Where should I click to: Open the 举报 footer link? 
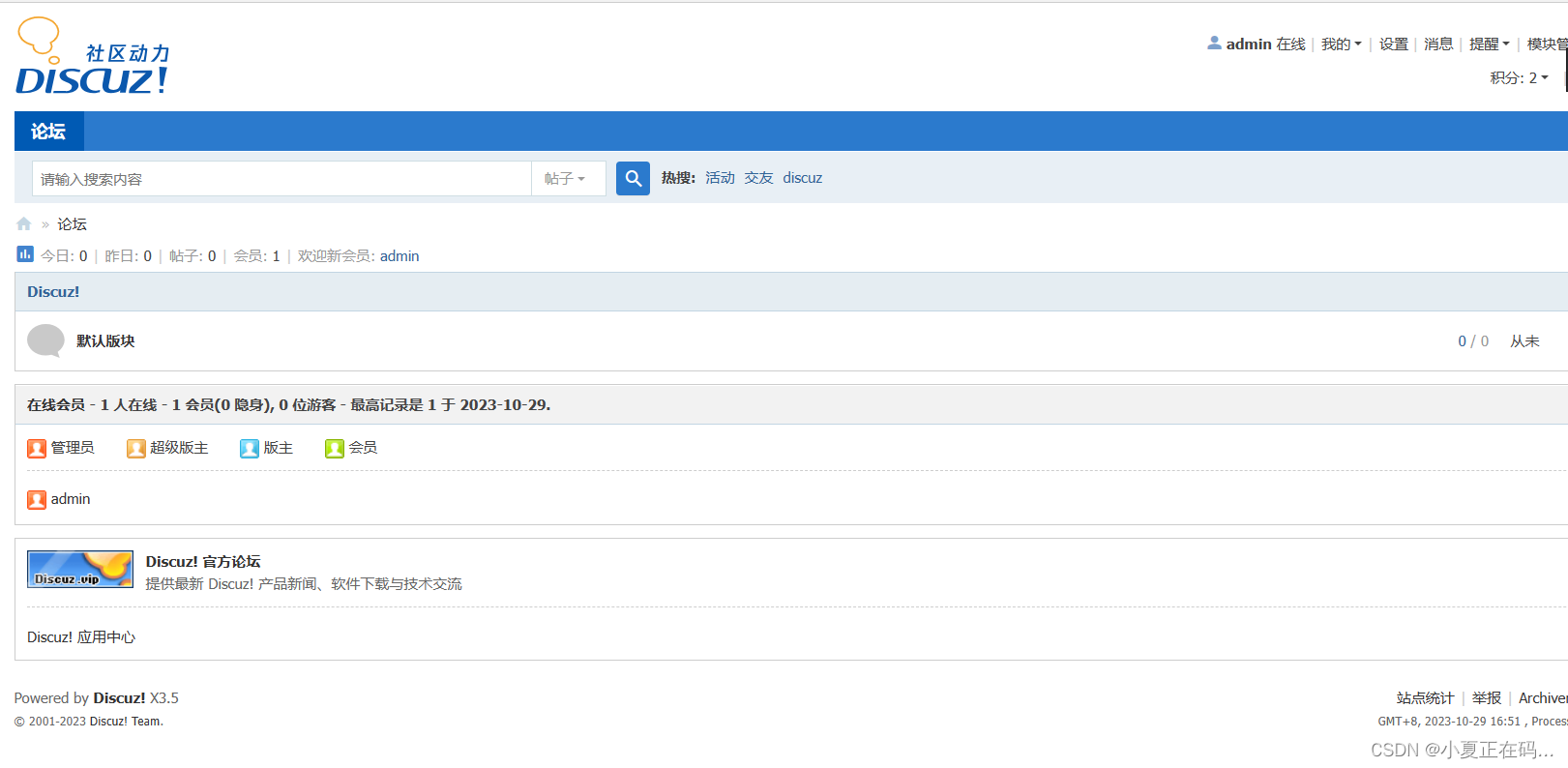pos(1487,698)
